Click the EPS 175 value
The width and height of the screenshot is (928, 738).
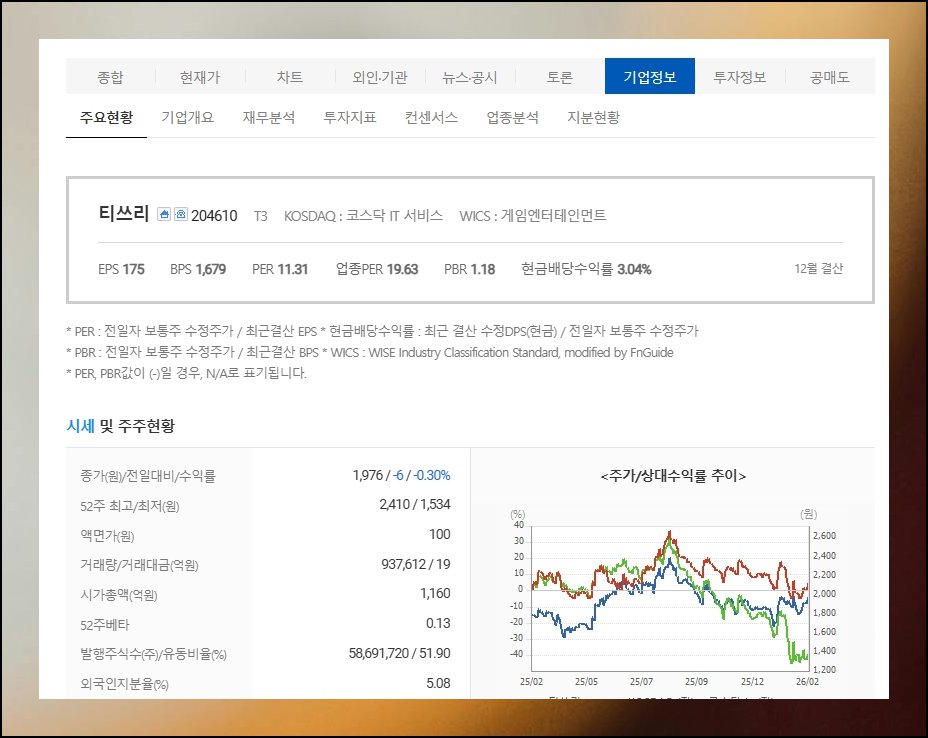click(121, 269)
